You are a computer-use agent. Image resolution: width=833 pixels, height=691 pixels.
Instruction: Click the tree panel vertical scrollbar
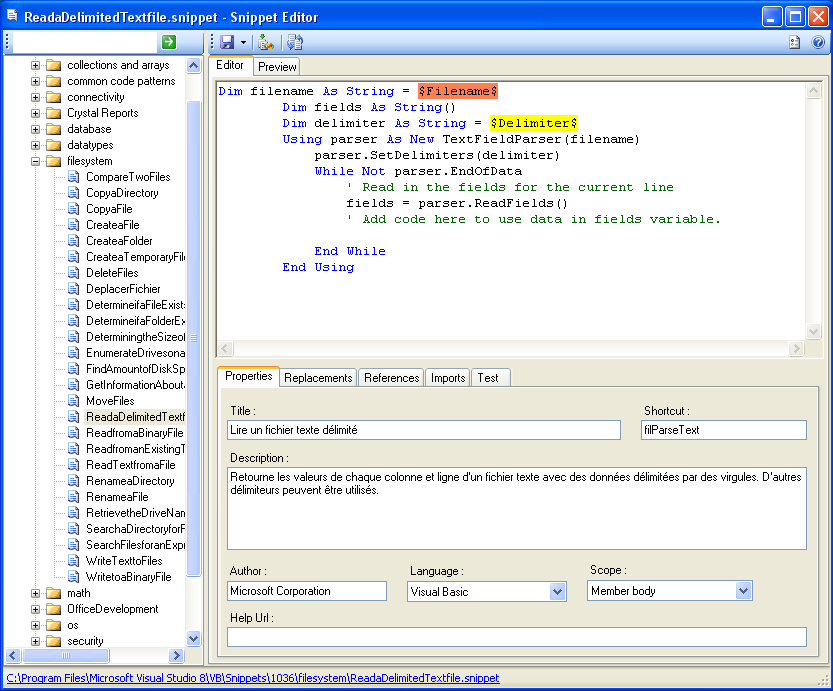tap(194, 340)
